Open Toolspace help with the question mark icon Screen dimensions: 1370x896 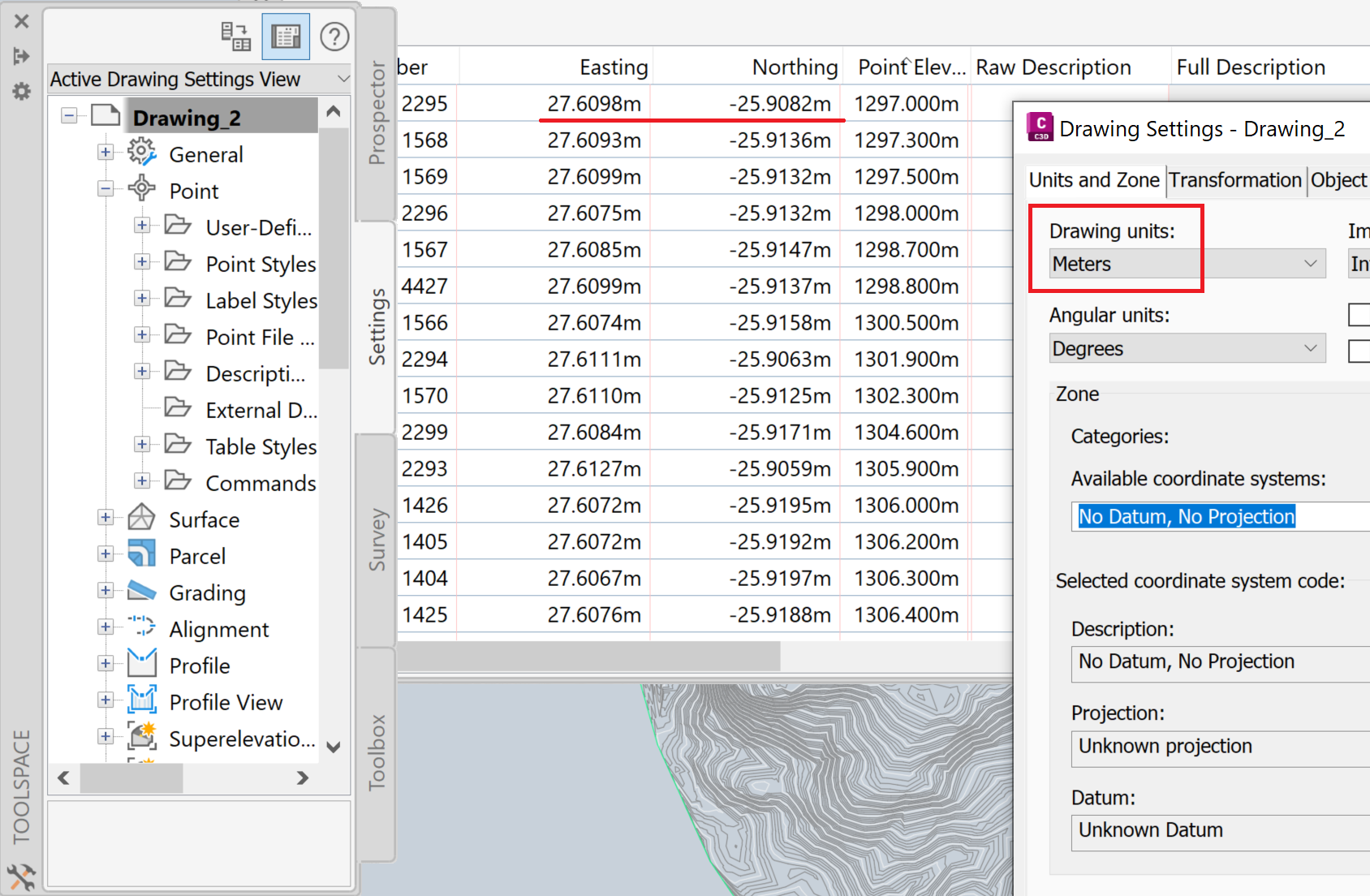pos(334,36)
